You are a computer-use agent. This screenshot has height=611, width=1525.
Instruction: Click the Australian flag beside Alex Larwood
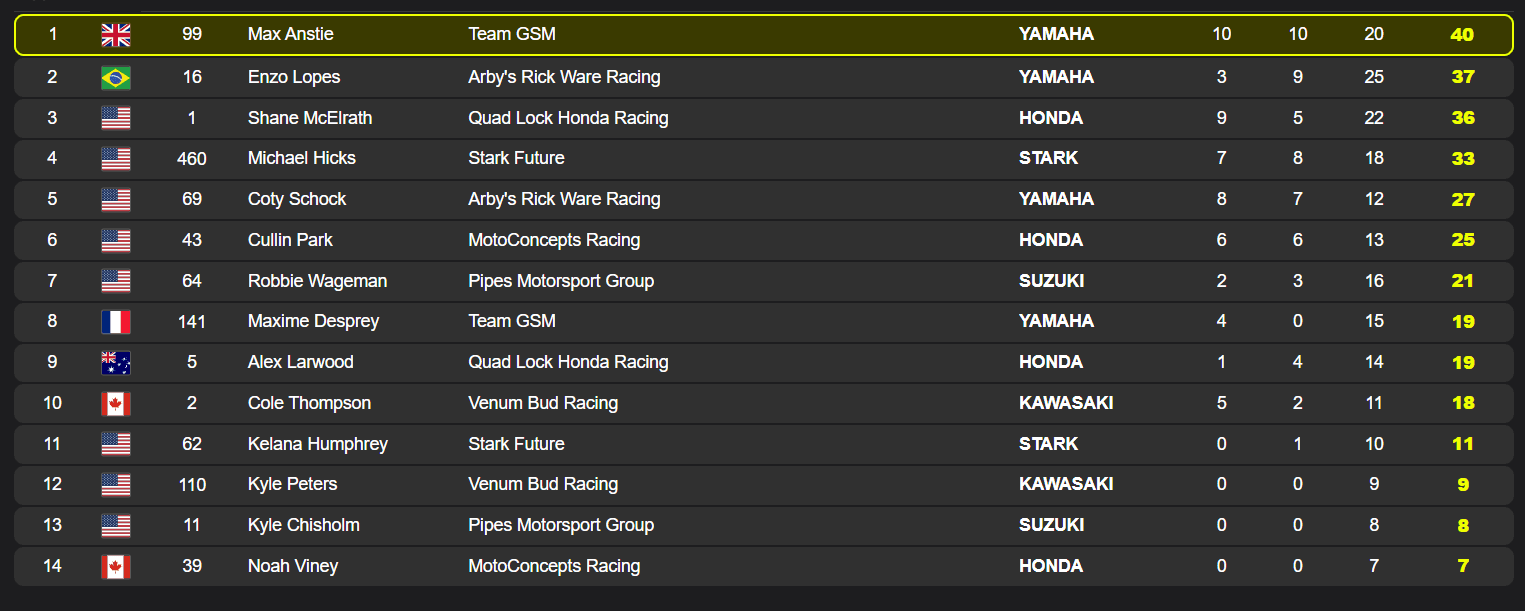pyautogui.click(x=116, y=363)
